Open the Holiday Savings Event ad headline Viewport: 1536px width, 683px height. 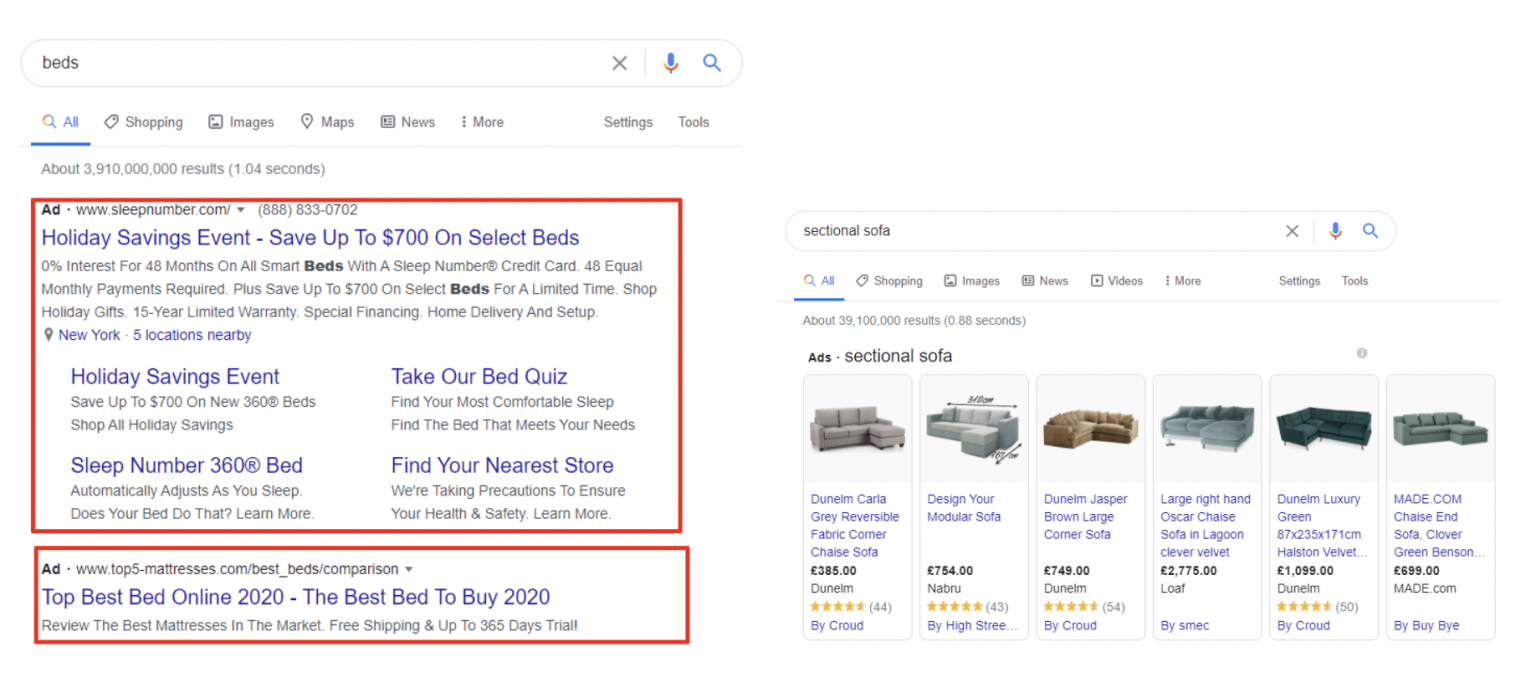pos(310,238)
